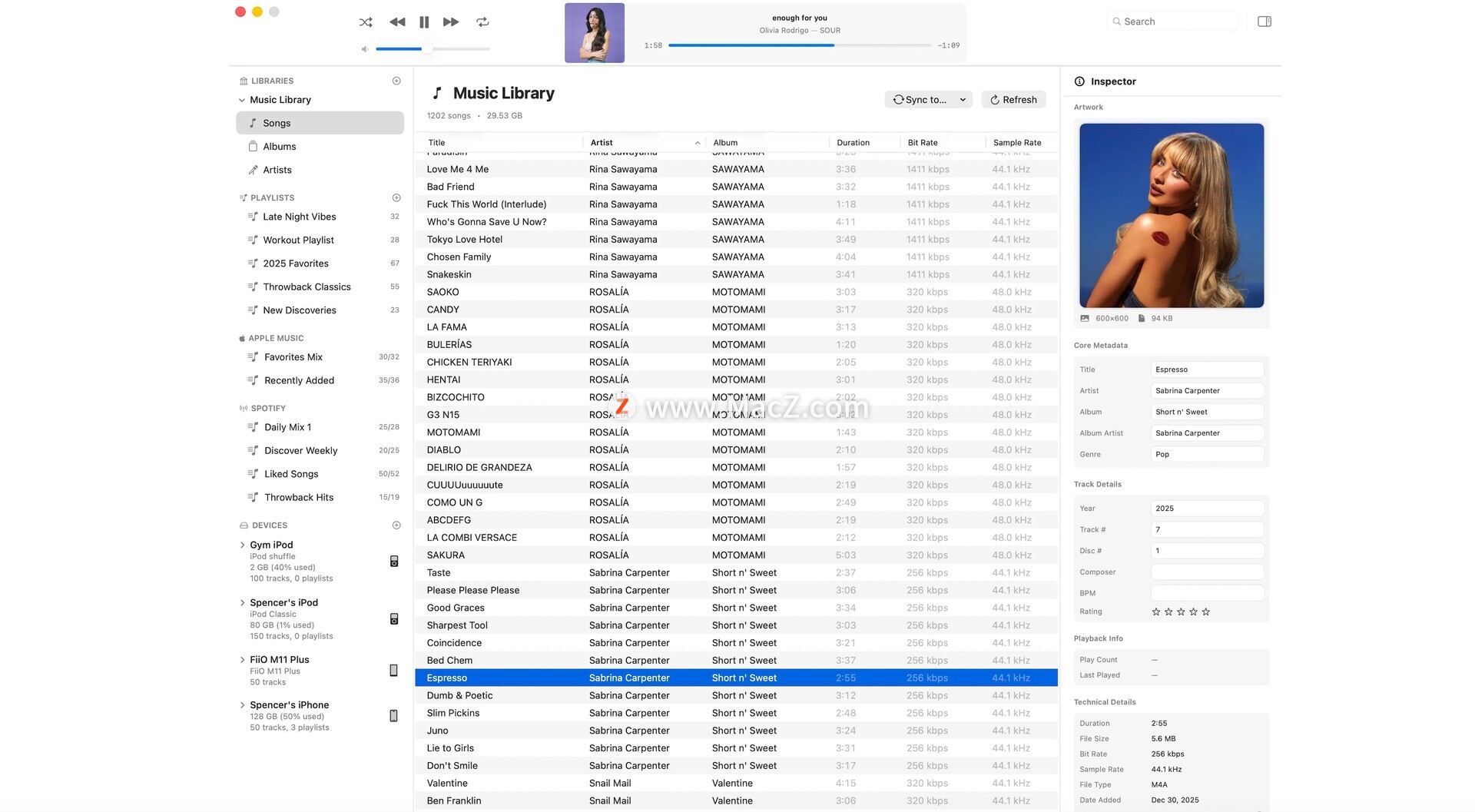Viewport: 1475px width, 812px height.
Task: Click the empty BPM field
Action: pyautogui.click(x=1207, y=593)
